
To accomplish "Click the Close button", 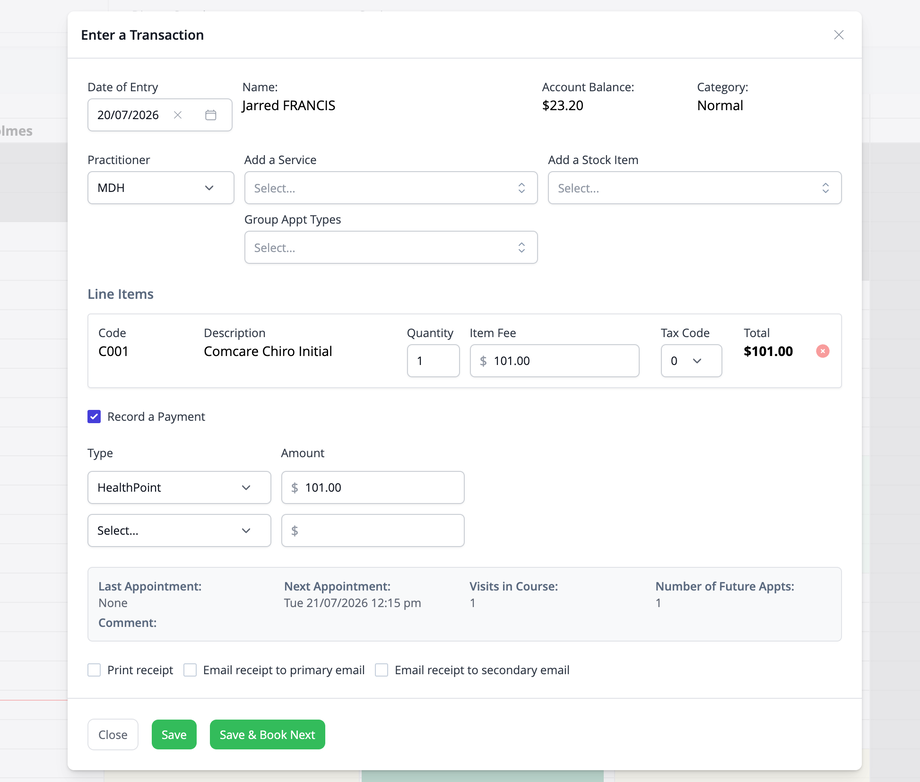I will click(x=113, y=734).
